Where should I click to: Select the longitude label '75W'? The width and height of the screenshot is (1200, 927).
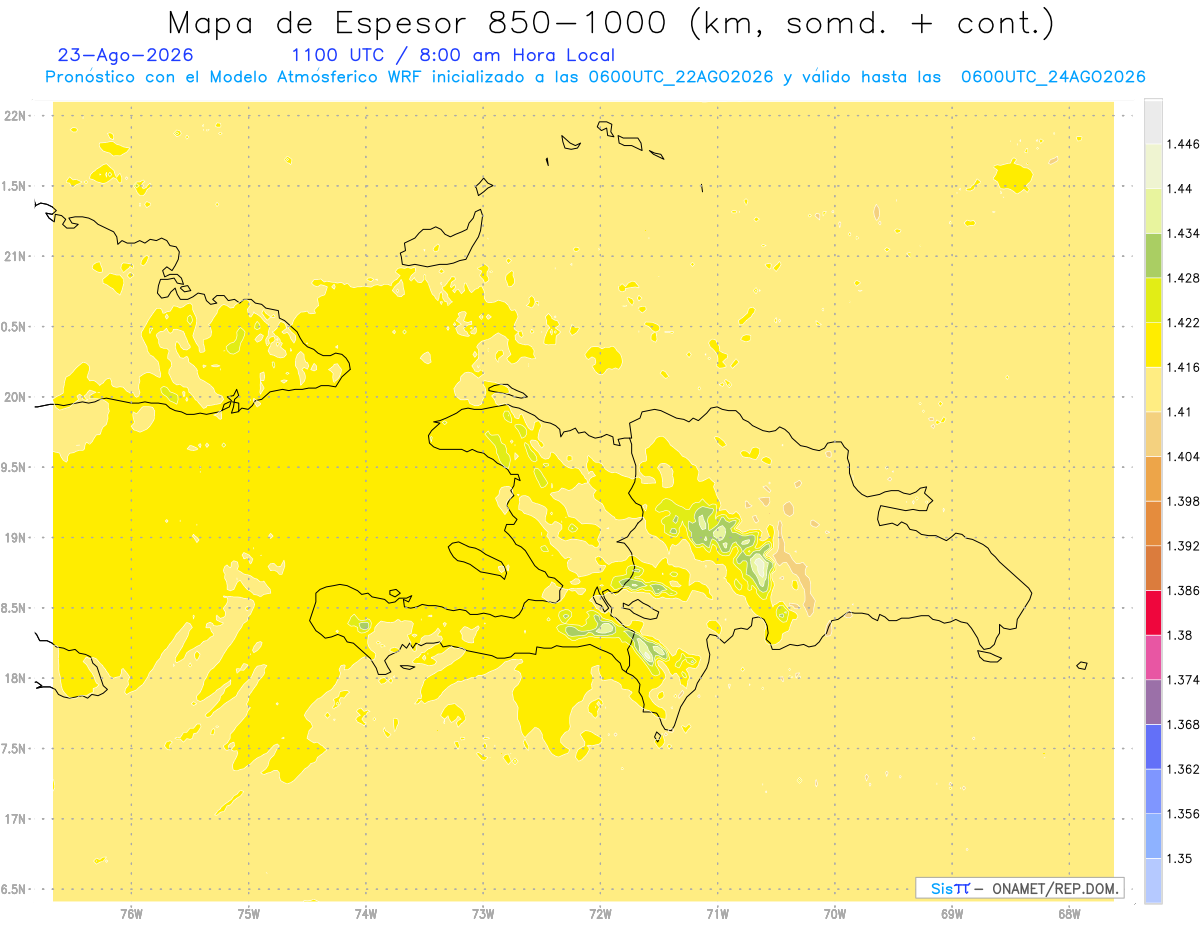click(249, 914)
